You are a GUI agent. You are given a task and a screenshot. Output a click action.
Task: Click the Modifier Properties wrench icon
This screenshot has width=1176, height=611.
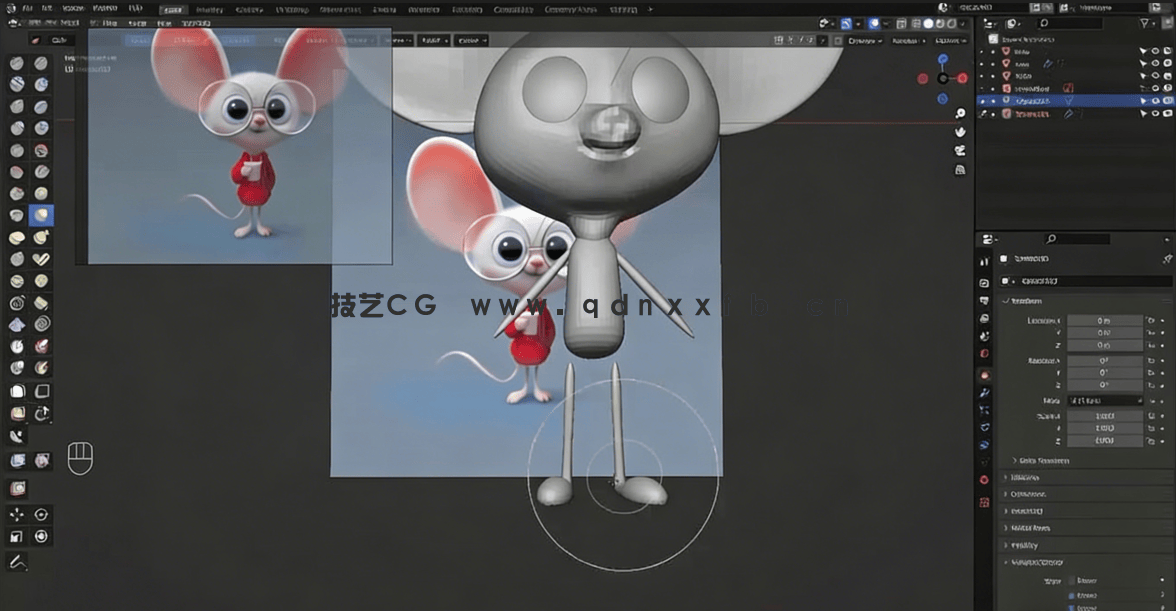pyautogui.click(x=984, y=391)
